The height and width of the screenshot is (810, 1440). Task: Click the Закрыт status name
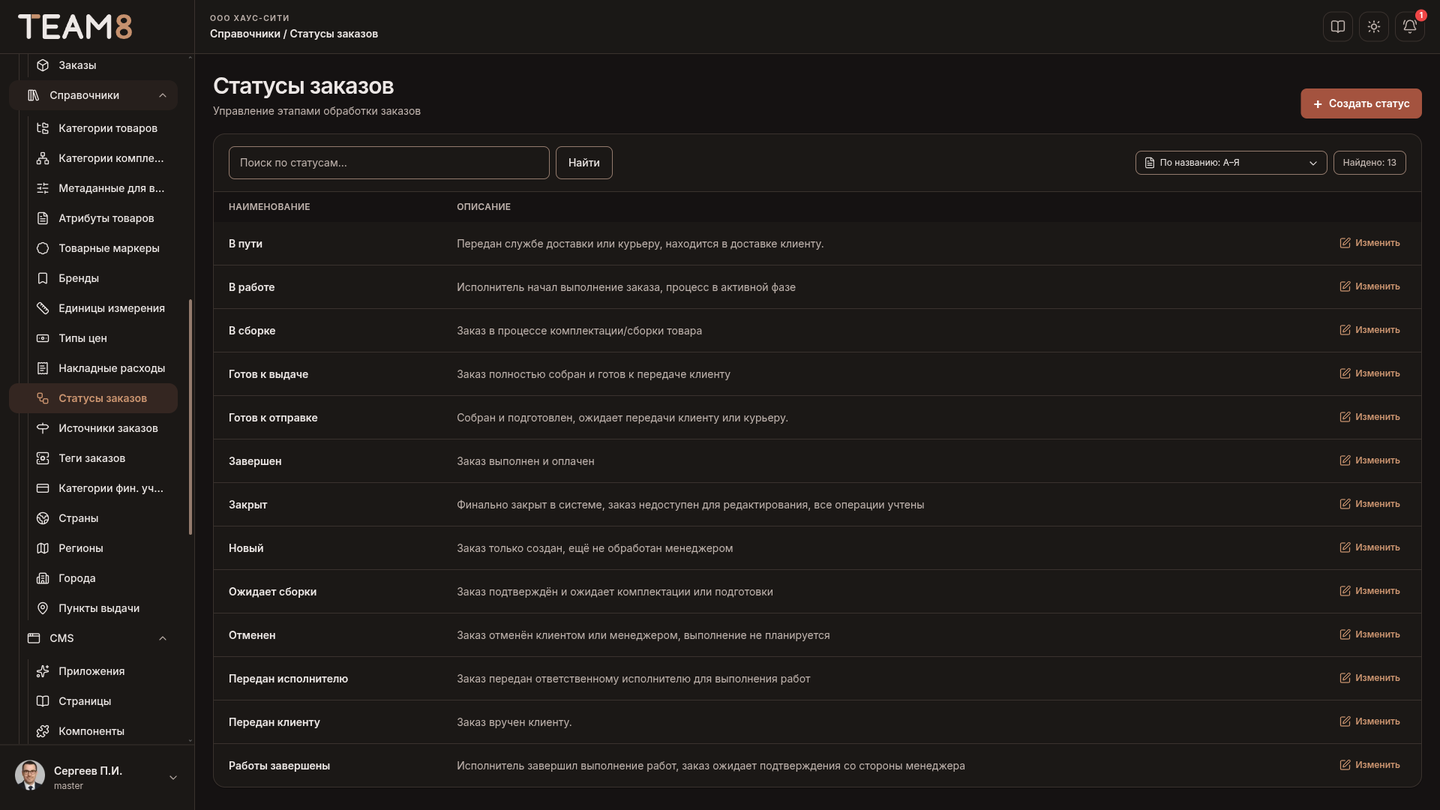click(x=248, y=505)
